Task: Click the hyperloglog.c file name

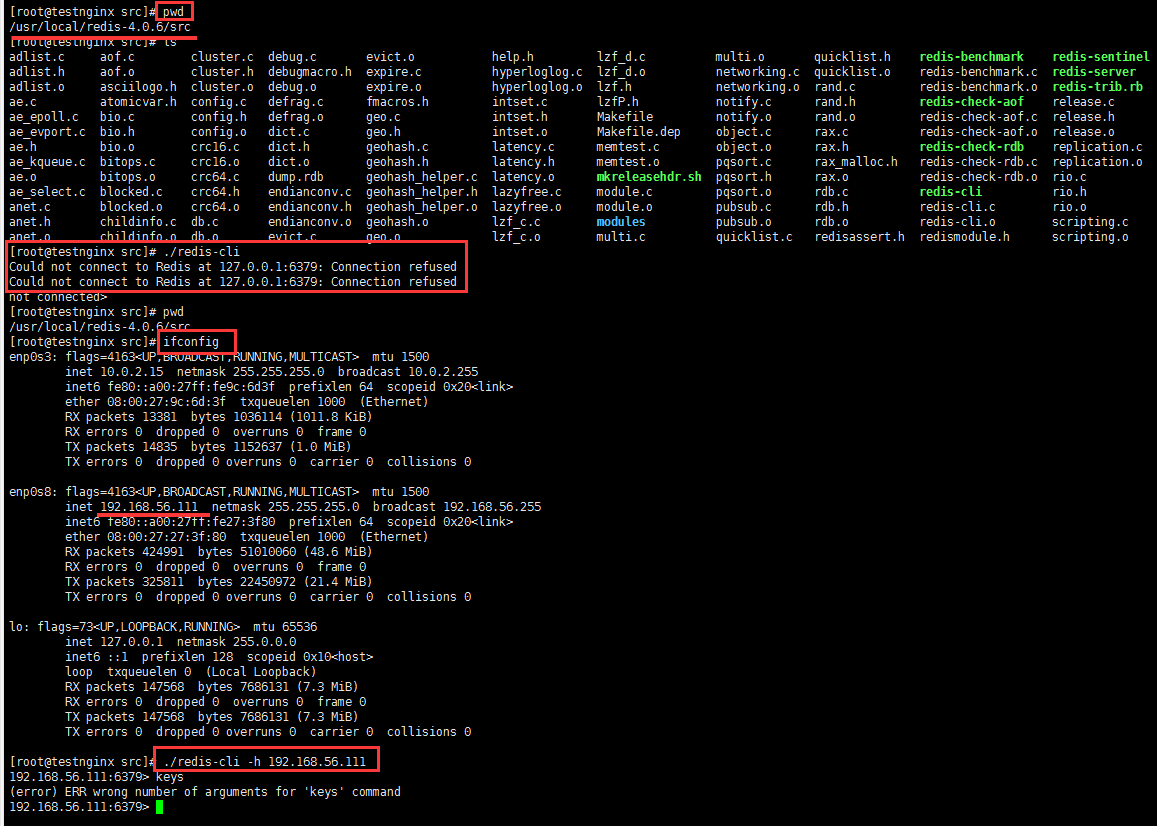Action: pos(537,72)
